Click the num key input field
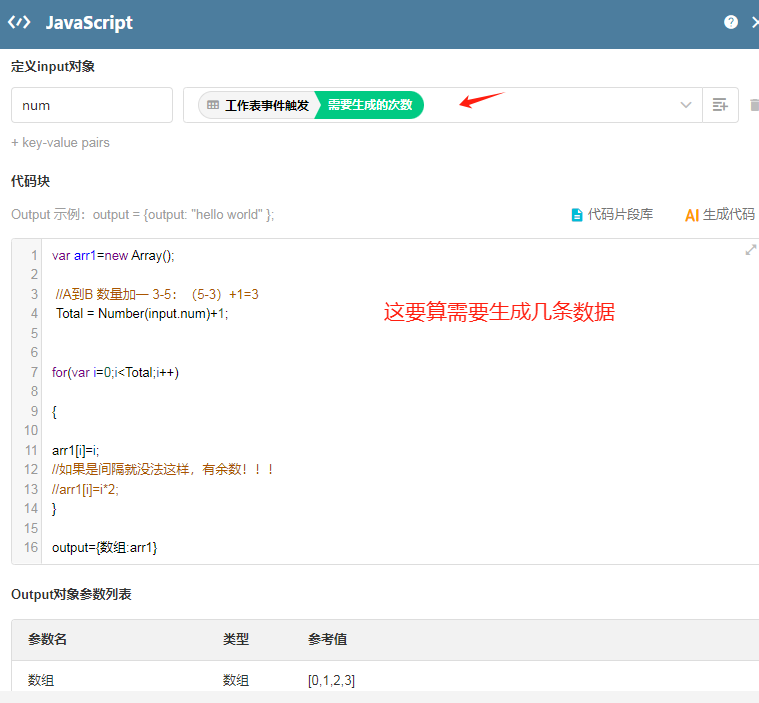 pos(92,105)
